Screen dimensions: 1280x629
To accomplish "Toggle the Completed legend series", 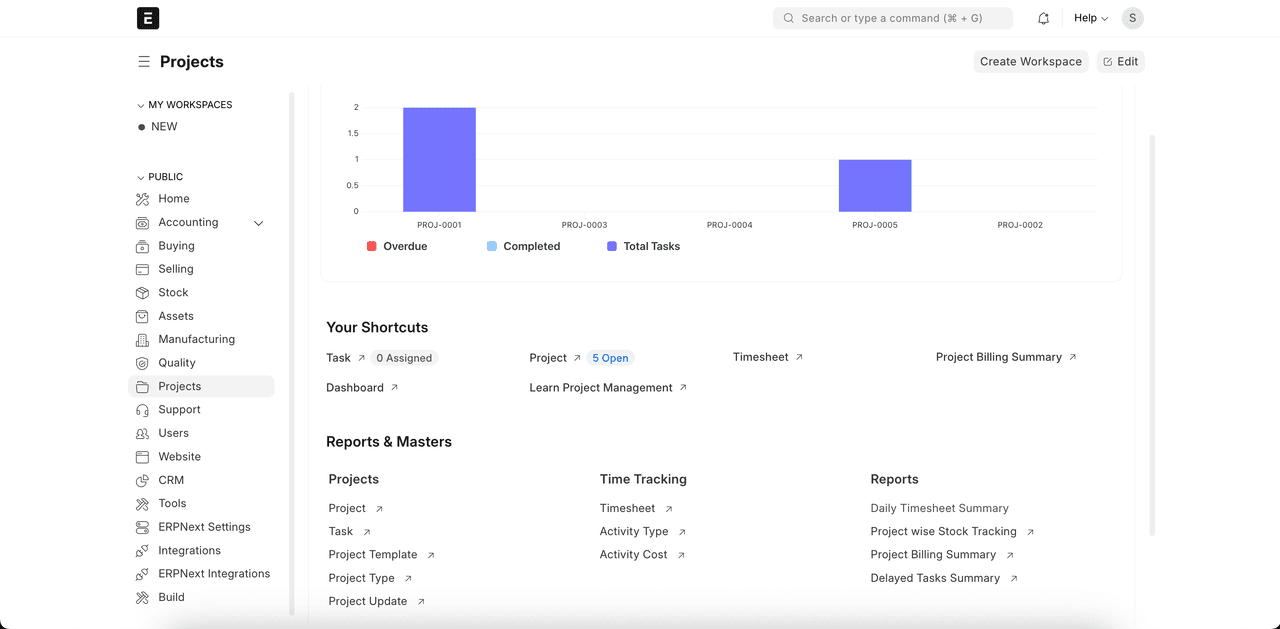I will pyautogui.click(x=523, y=246).
